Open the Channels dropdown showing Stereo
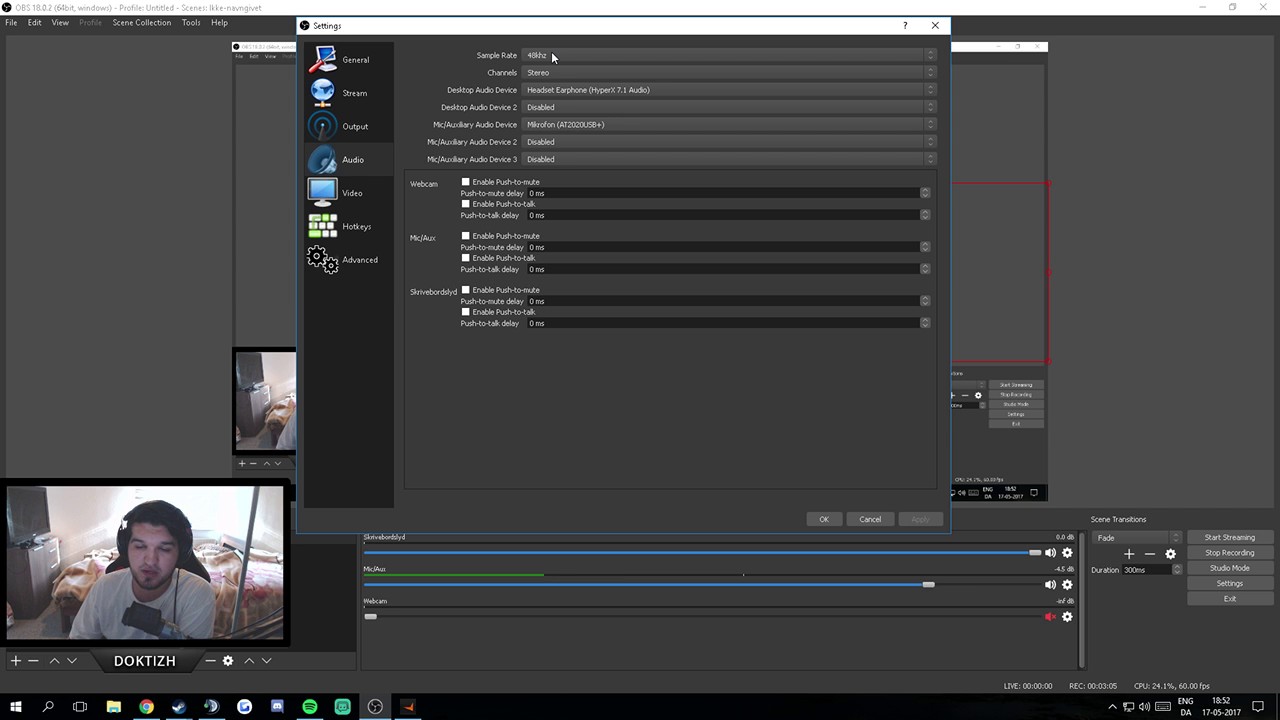1280x720 pixels. (x=729, y=73)
